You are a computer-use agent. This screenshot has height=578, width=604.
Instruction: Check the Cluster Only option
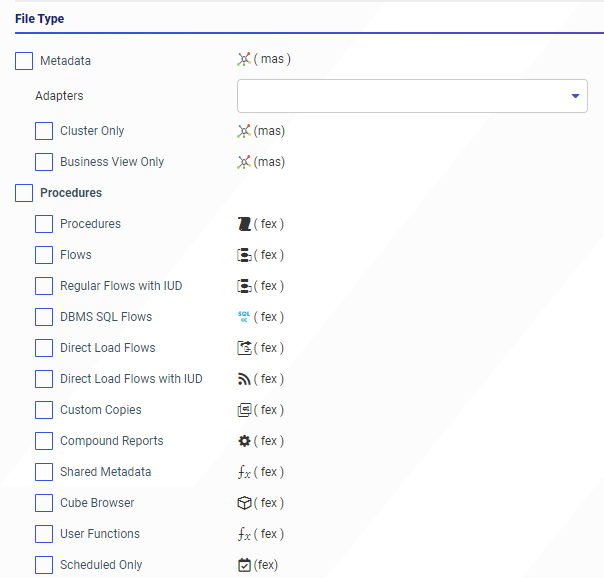(44, 131)
